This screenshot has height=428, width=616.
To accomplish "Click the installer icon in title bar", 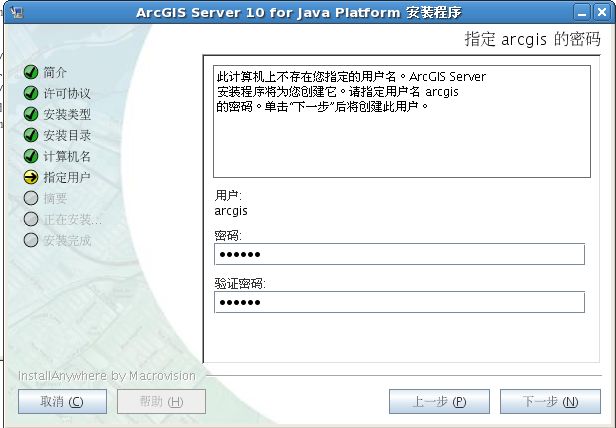I will click(16, 12).
